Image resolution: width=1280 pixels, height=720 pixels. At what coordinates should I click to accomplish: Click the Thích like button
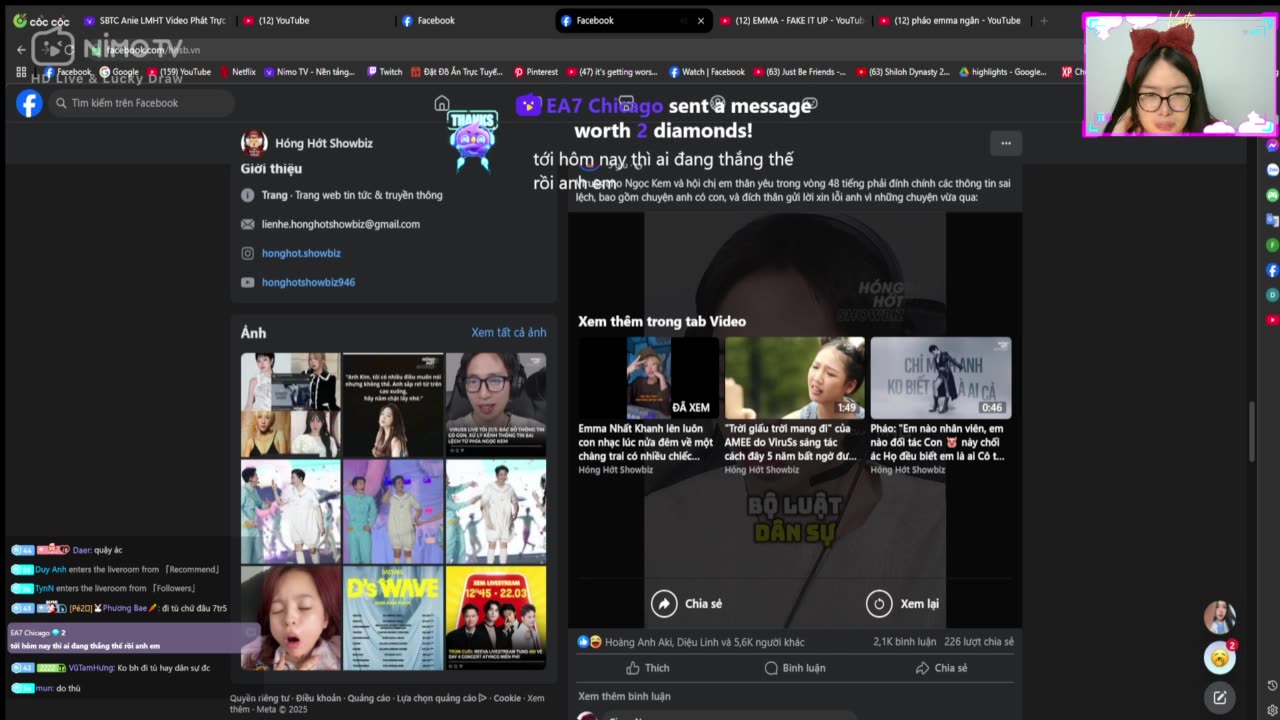[x=647, y=668]
